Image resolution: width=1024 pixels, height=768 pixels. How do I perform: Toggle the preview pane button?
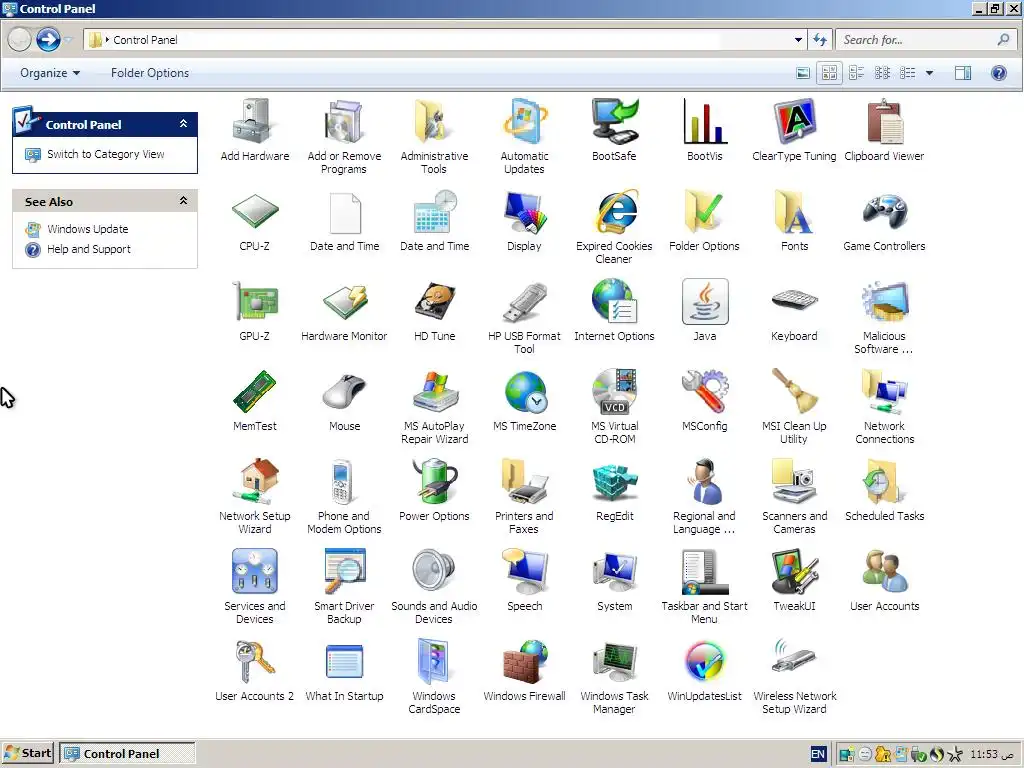pos(963,73)
